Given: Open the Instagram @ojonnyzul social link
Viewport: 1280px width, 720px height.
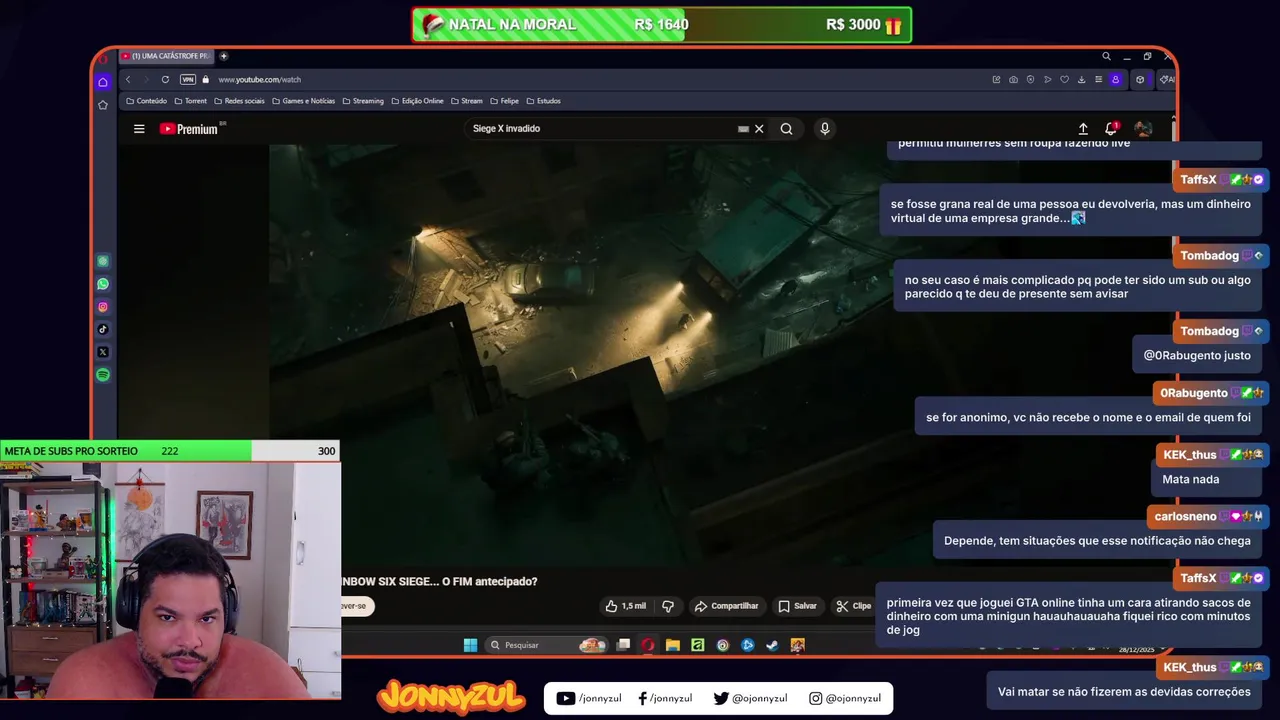Looking at the screenshot, I should pos(845,698).
